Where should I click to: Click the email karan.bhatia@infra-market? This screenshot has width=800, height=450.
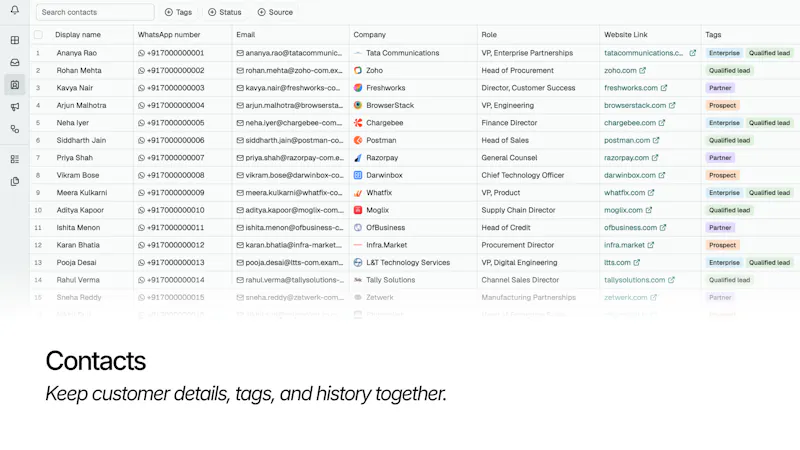coord(293,245)
